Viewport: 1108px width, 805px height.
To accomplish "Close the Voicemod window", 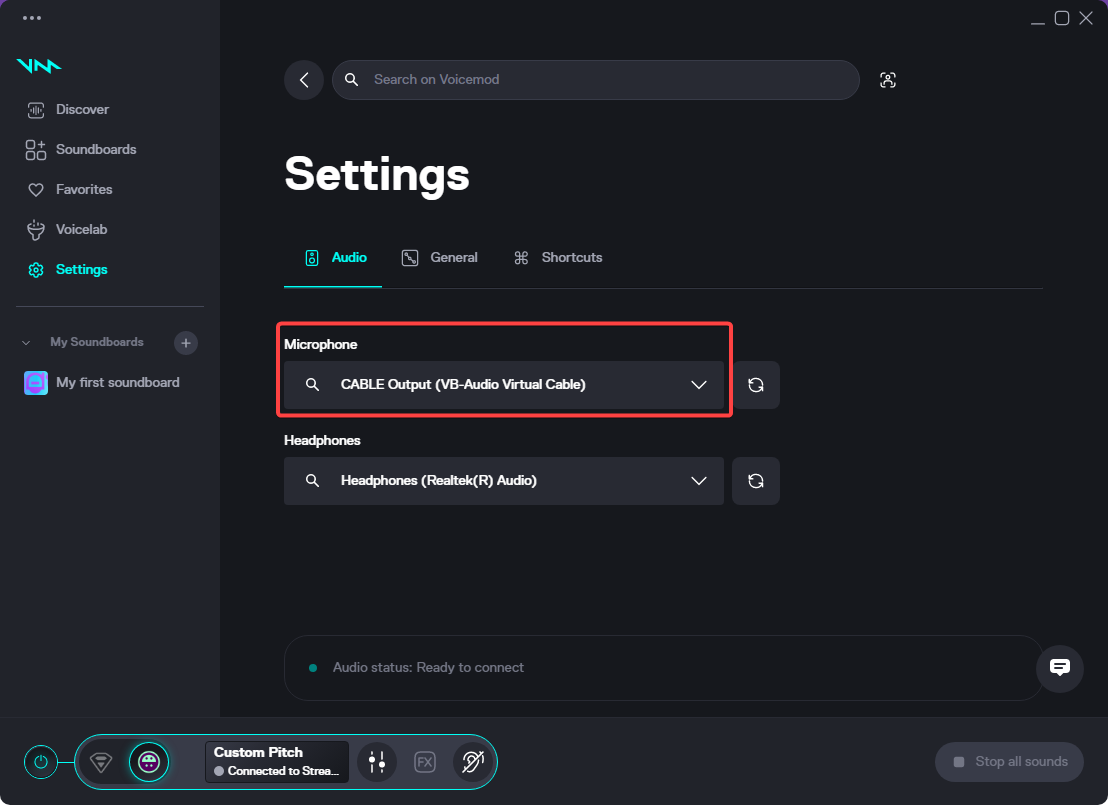I will (1086, 18).
